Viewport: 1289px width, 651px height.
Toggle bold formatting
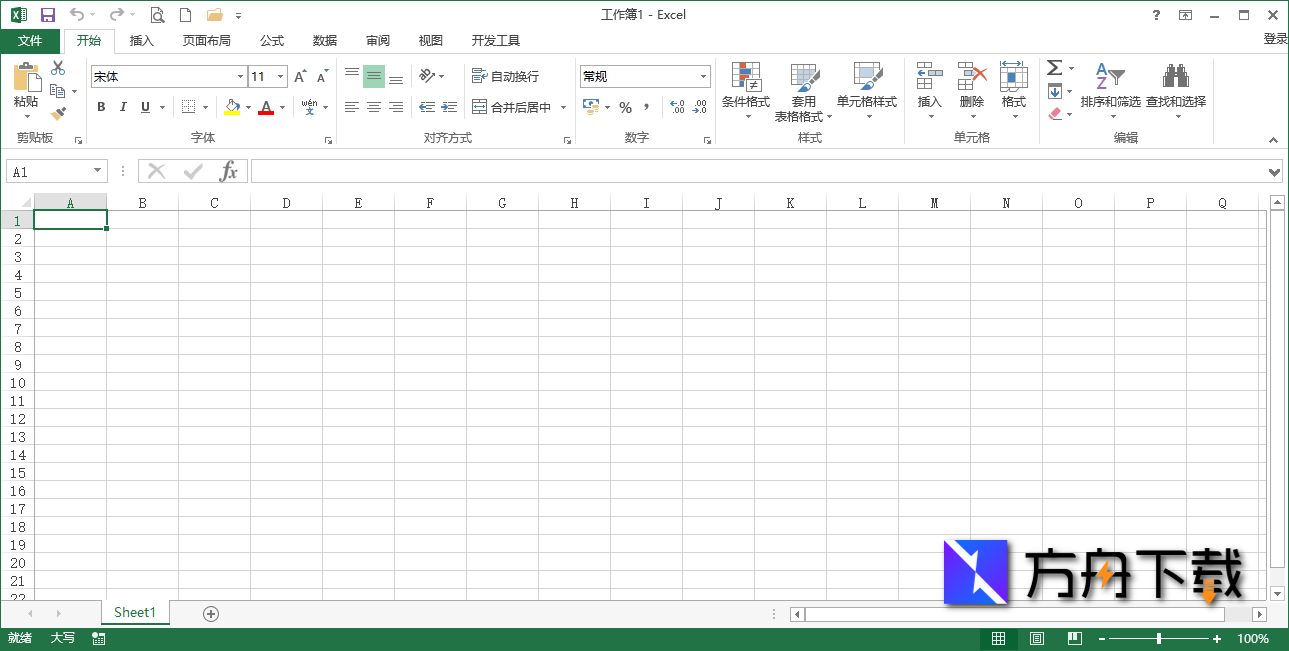(100, 106)
